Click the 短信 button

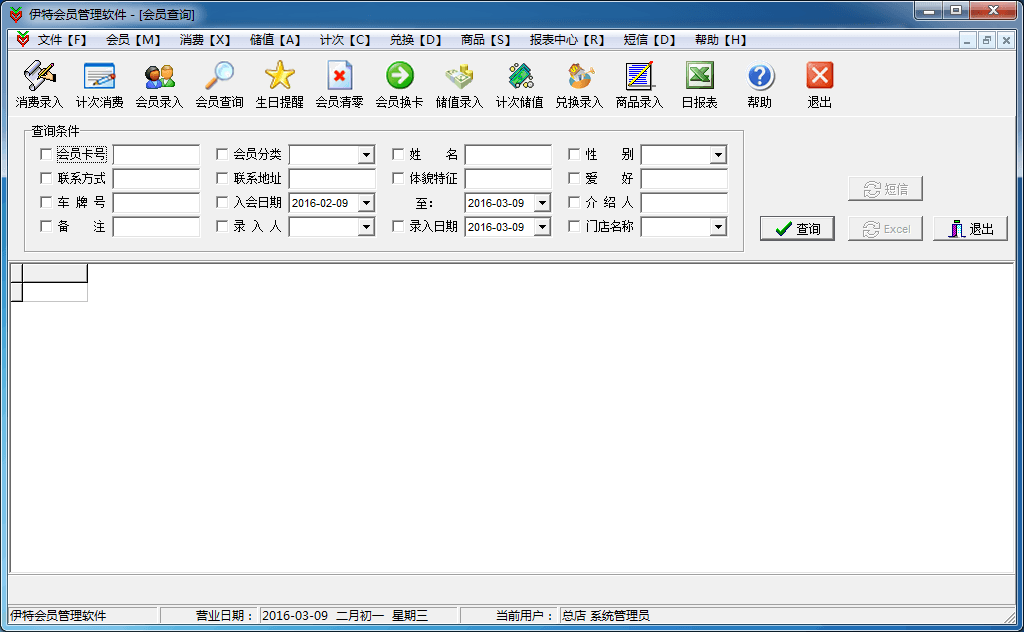click(x=886, y=189)
